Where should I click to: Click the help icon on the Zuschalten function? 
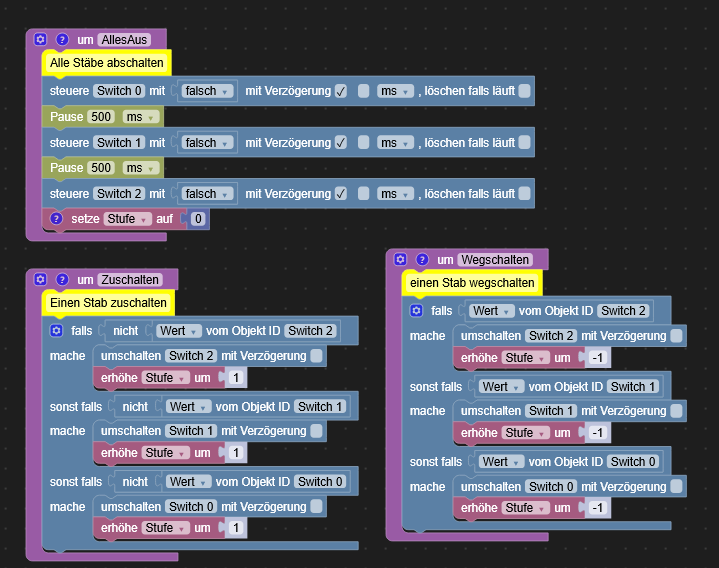[61, 279]
